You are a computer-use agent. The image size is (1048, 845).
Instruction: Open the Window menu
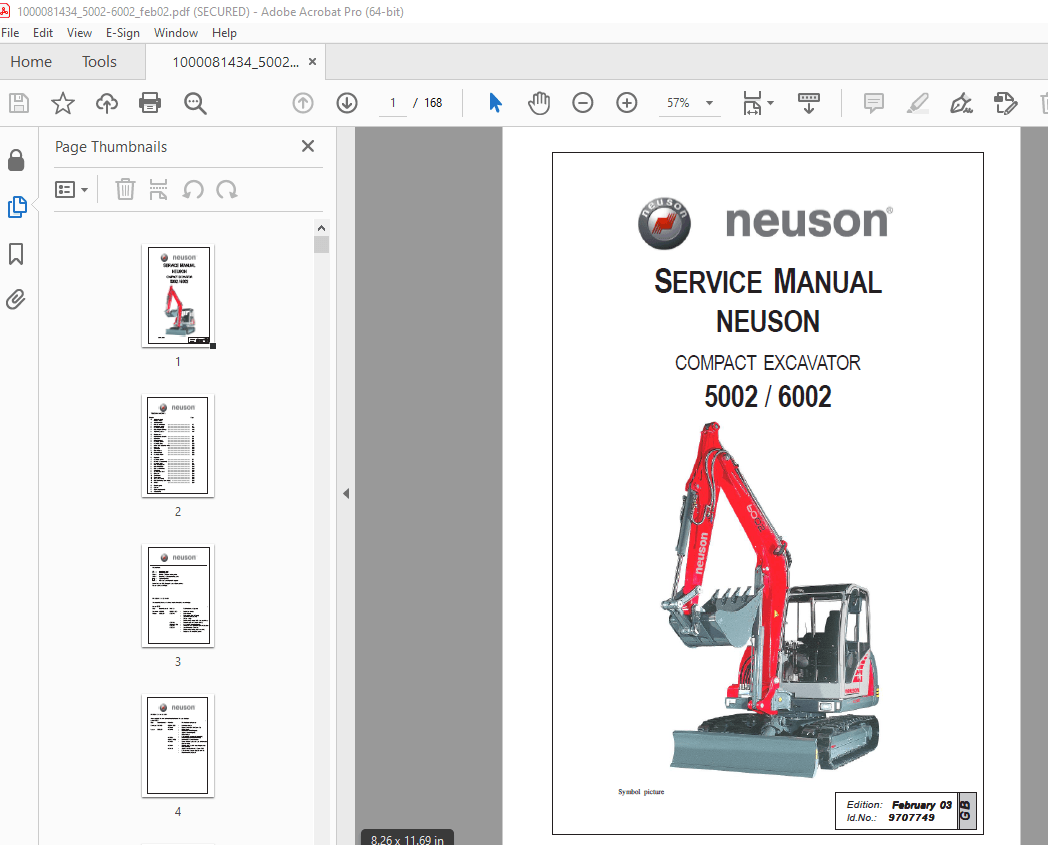(176, 33)
